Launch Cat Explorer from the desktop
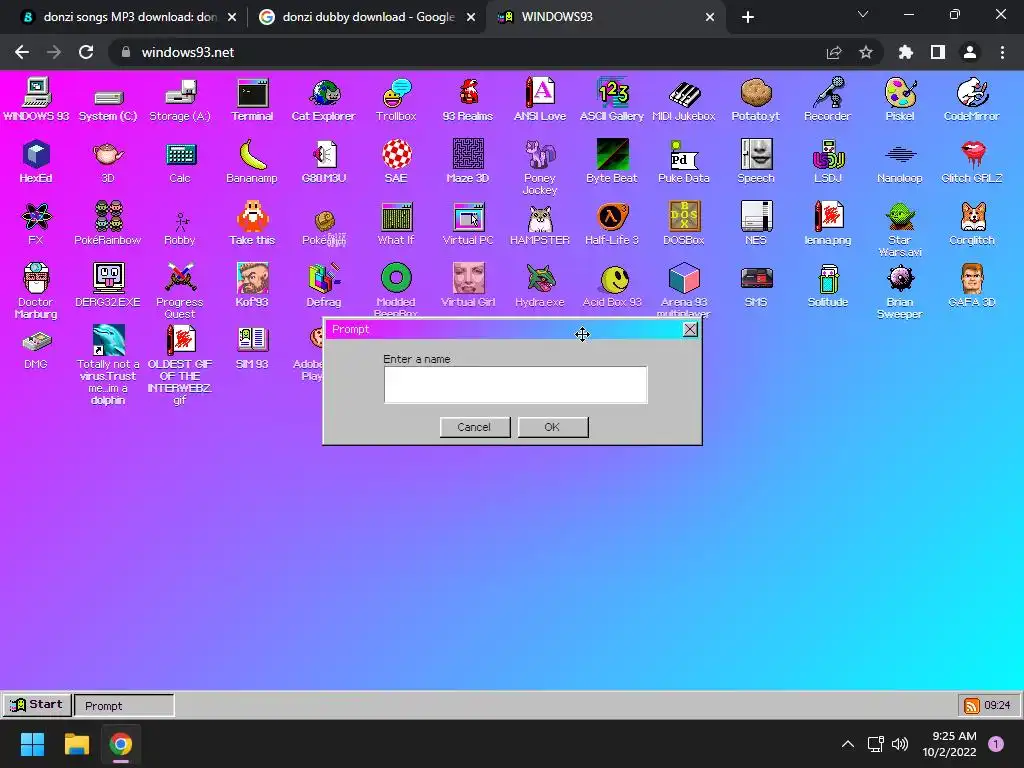The height and width of the screenshot is (768, 1024). click(324, 100)
